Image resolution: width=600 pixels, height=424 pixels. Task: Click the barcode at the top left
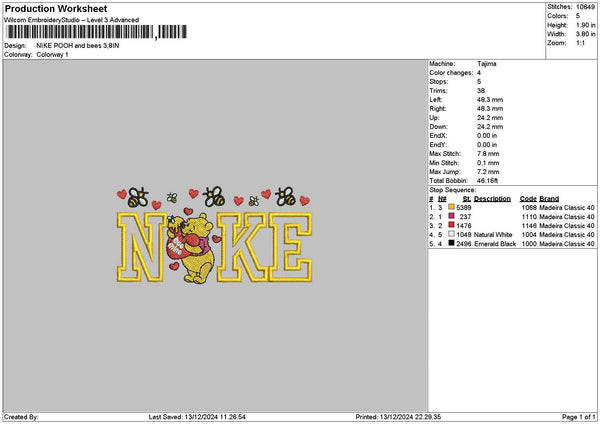click(x=97, y=32)
